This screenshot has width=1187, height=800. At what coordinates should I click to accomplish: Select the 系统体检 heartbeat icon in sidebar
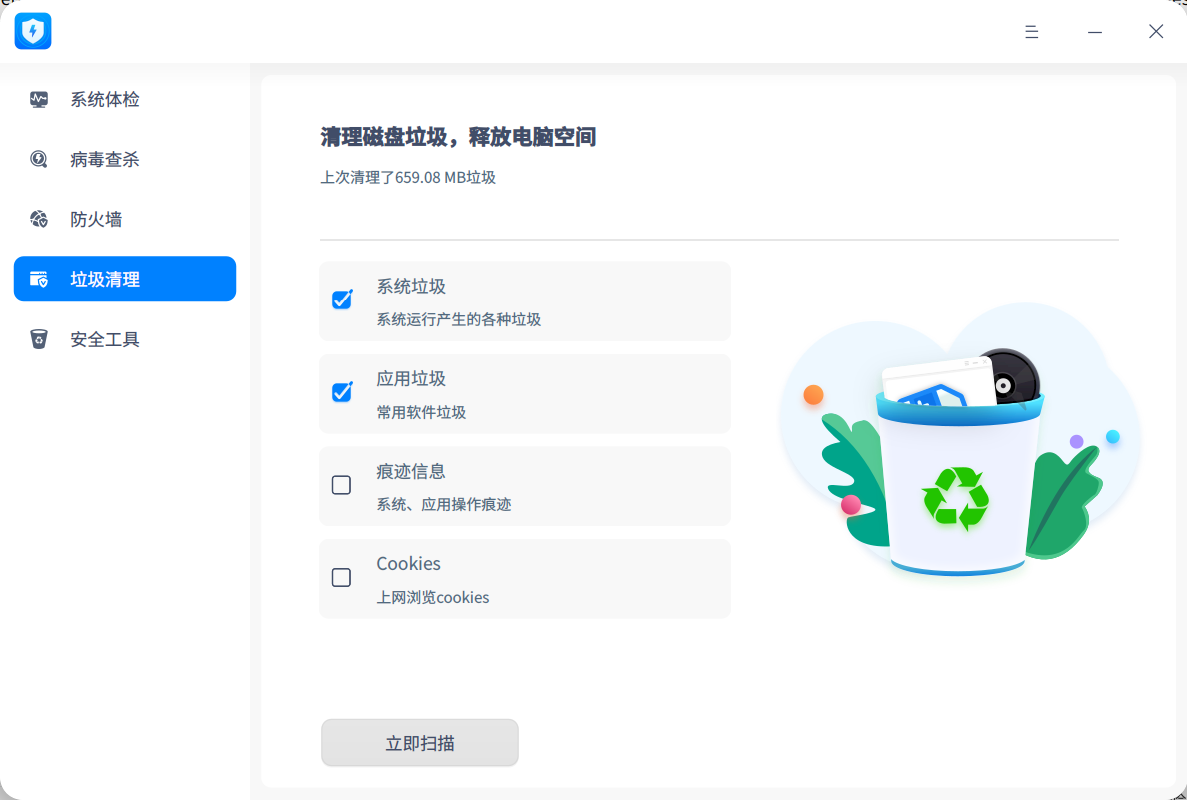click(38, 99)
